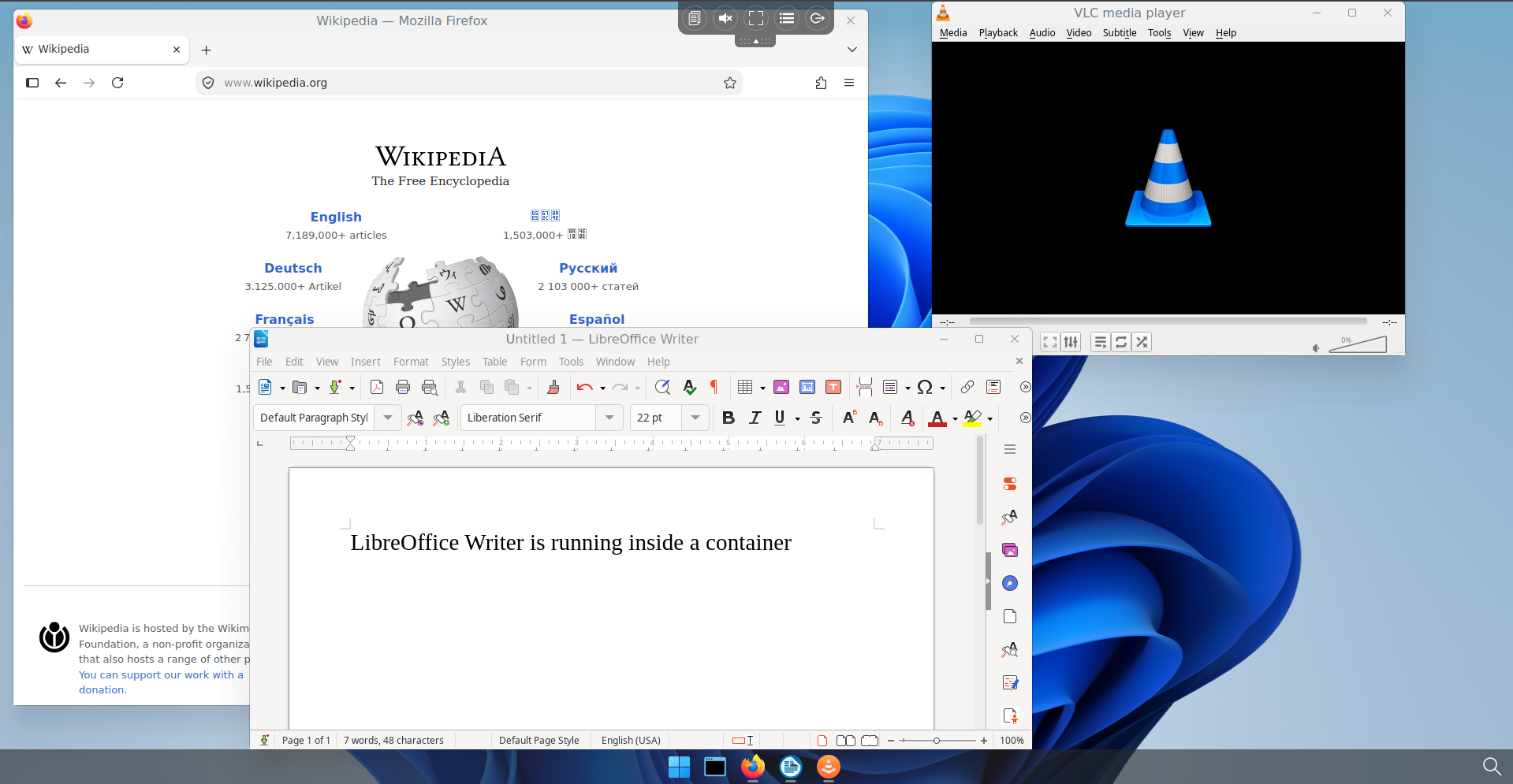Reload the Wikipedia page in Firefox
1513x784 pixels.
[117, 83]
